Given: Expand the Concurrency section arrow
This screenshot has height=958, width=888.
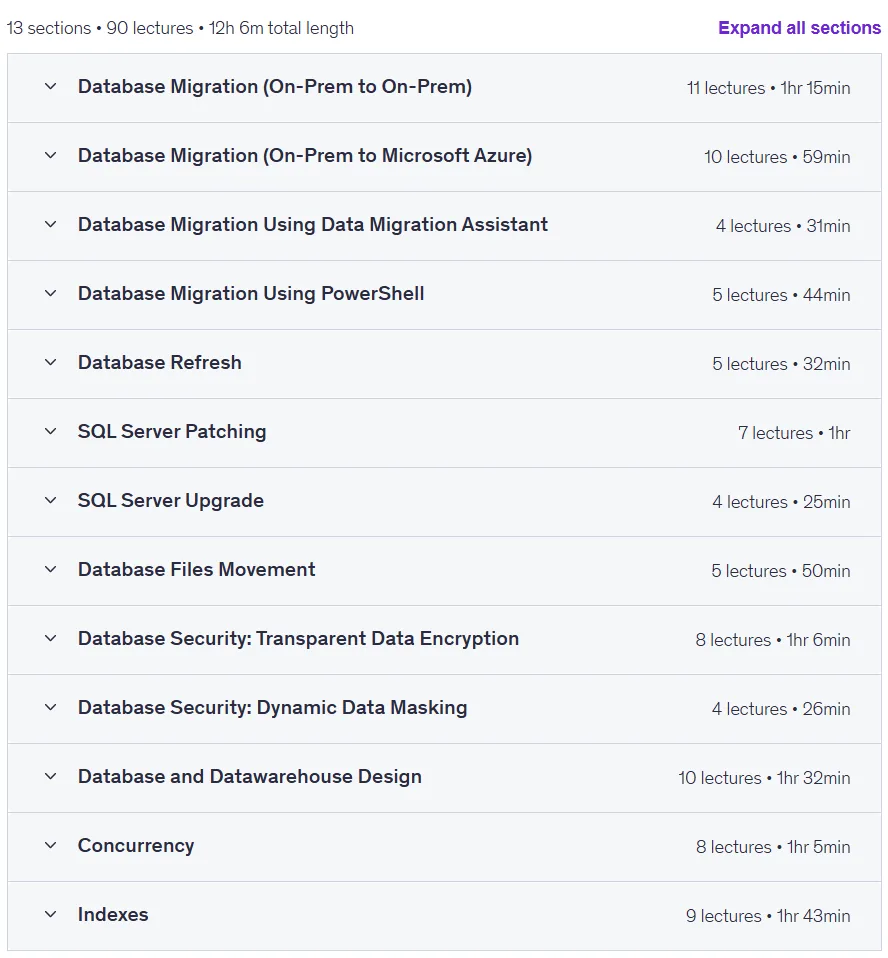Looking at the screenshot, I should pos(51,846).
